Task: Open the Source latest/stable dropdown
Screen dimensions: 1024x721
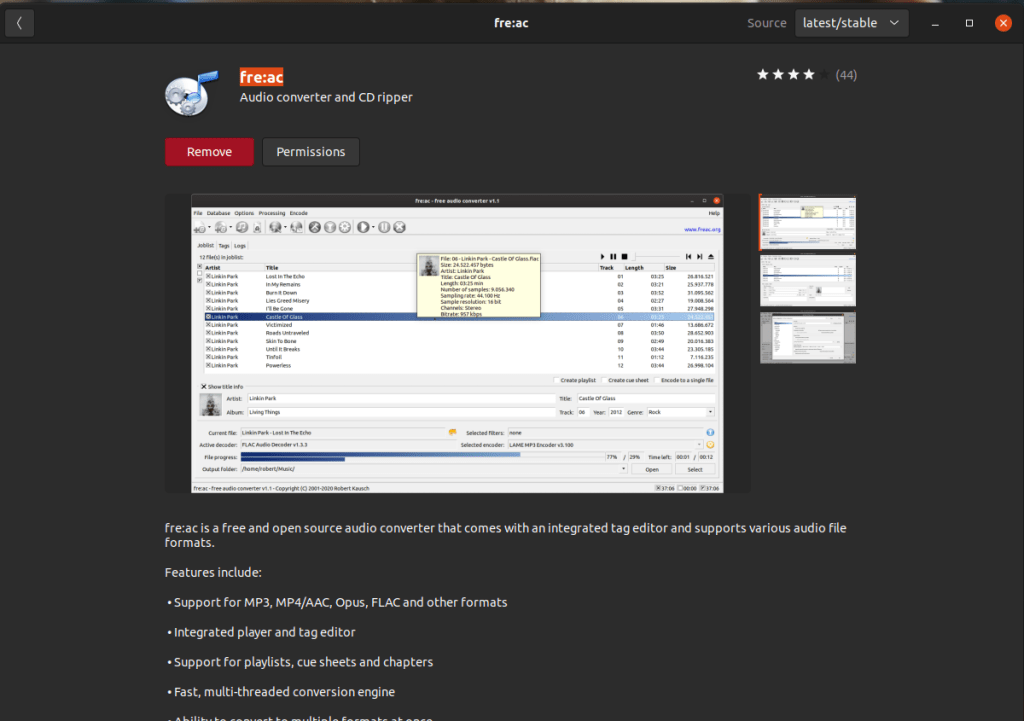Action: [851, 23]
